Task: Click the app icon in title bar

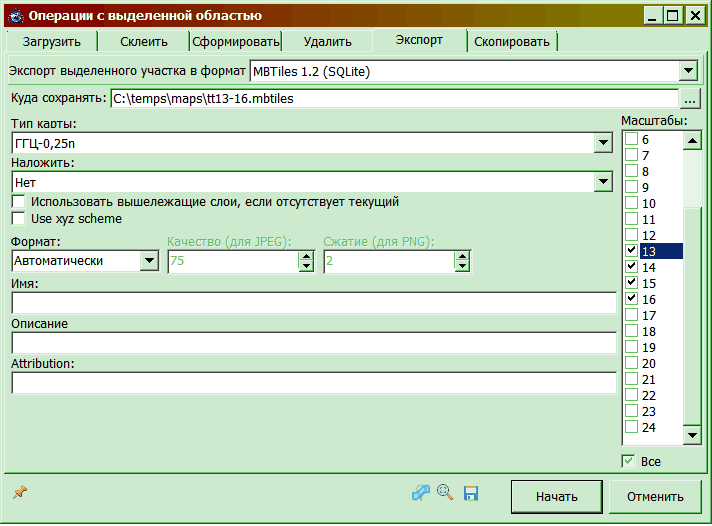Action: coord(14,15)
